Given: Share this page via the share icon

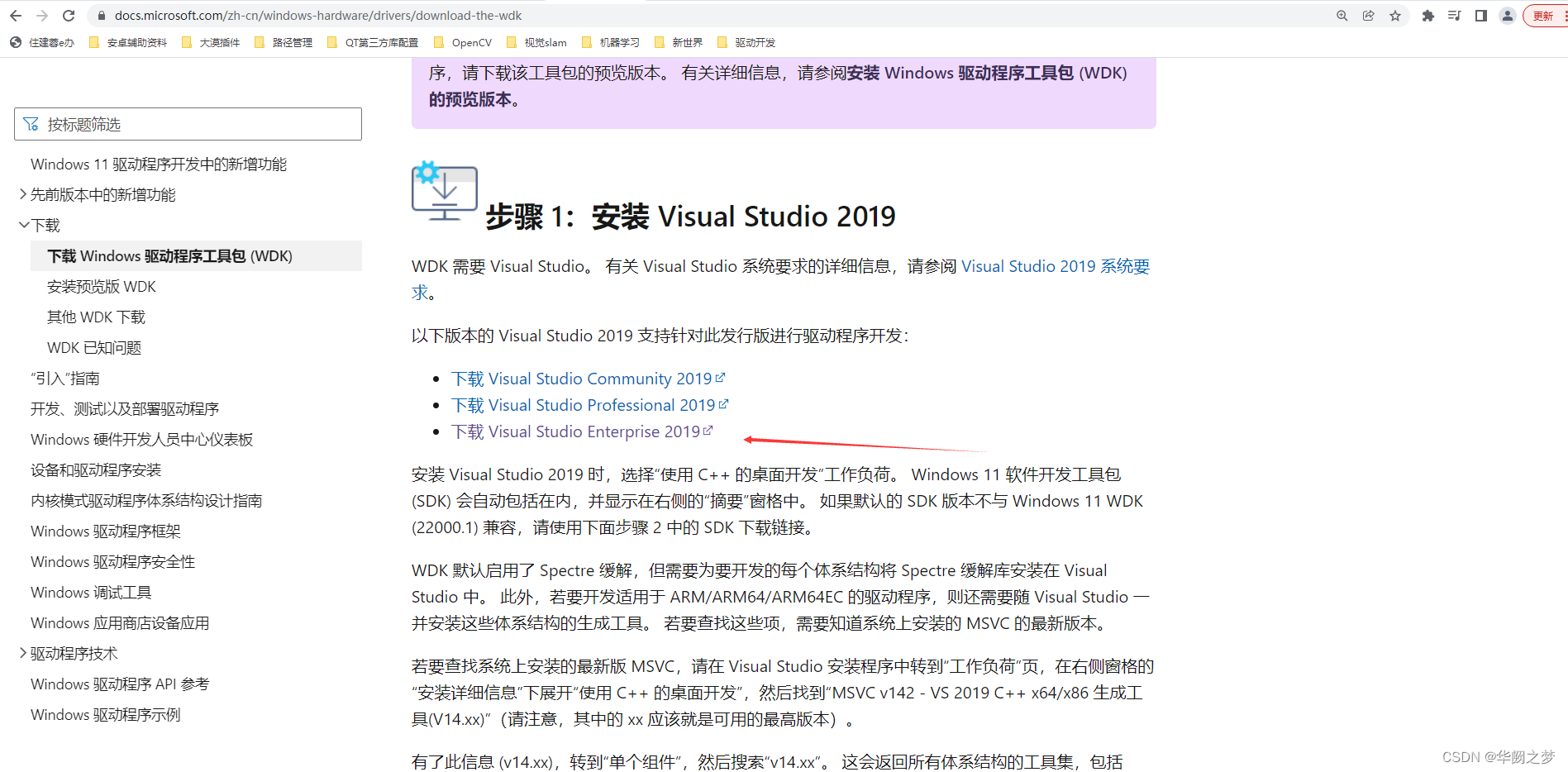Looking at the screenshot, I should tap(1369, 16).
